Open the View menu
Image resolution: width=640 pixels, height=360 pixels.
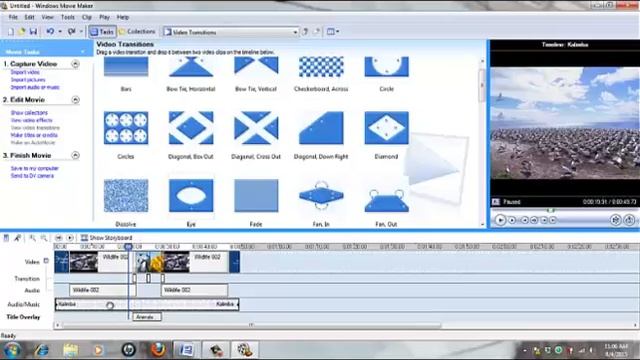[x=47, y=17]
